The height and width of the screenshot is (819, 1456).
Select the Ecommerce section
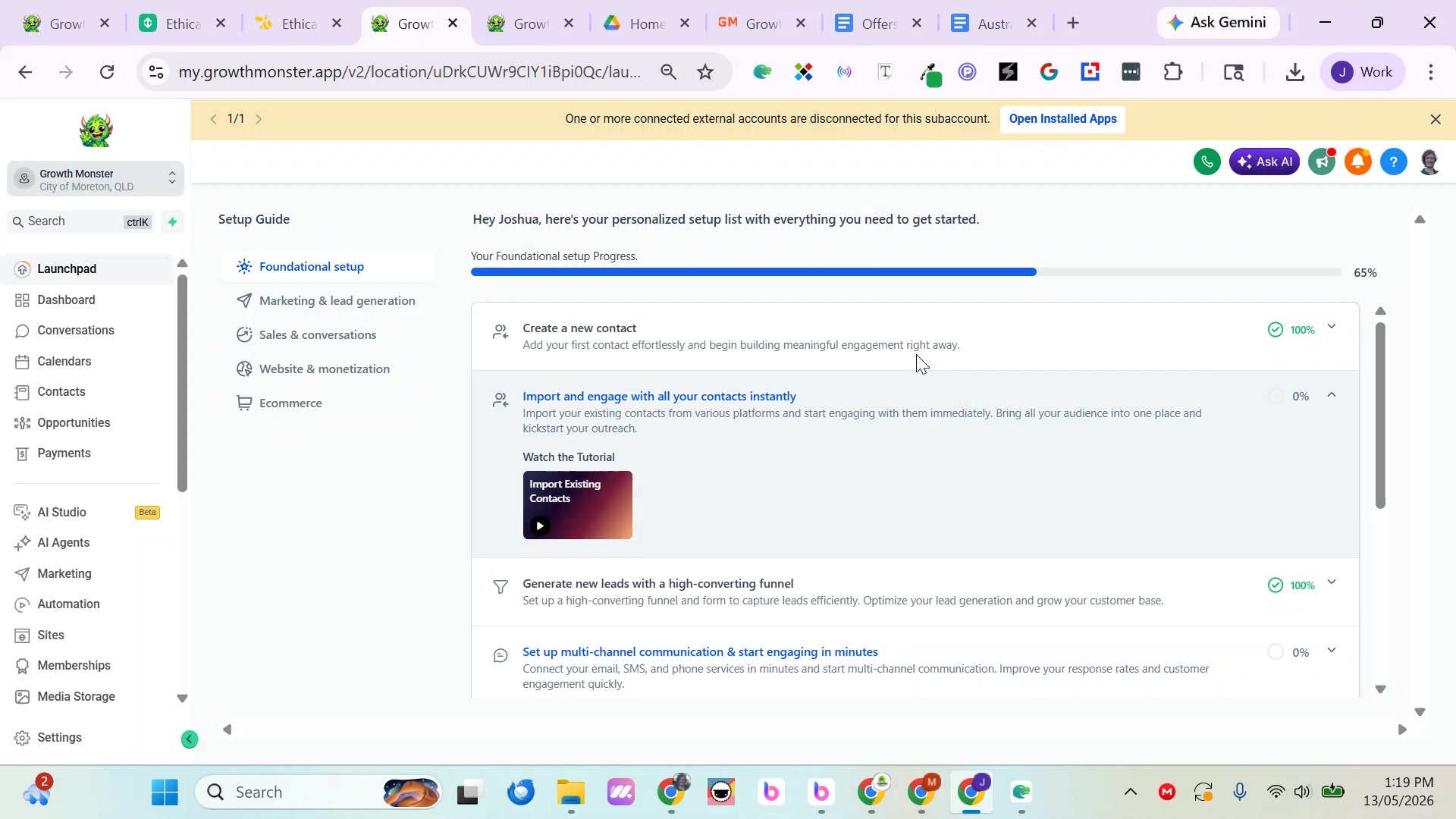coord(328,403)
